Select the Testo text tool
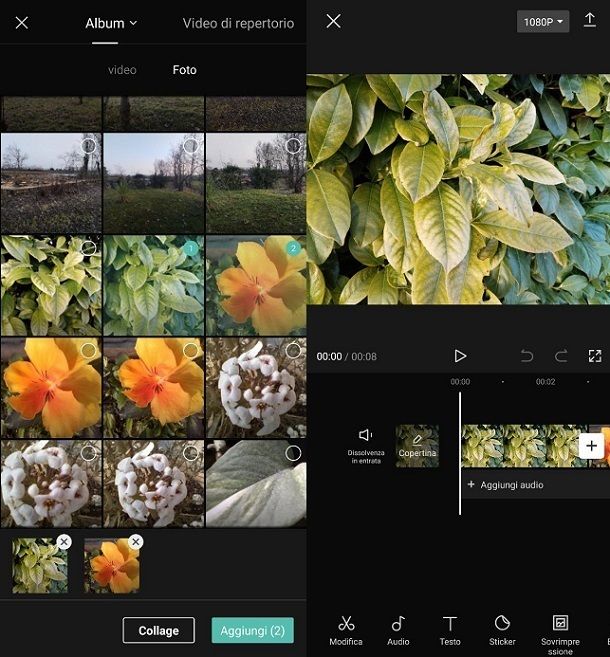The width and height of the screenshot is (610, 657). coord(450,629)
